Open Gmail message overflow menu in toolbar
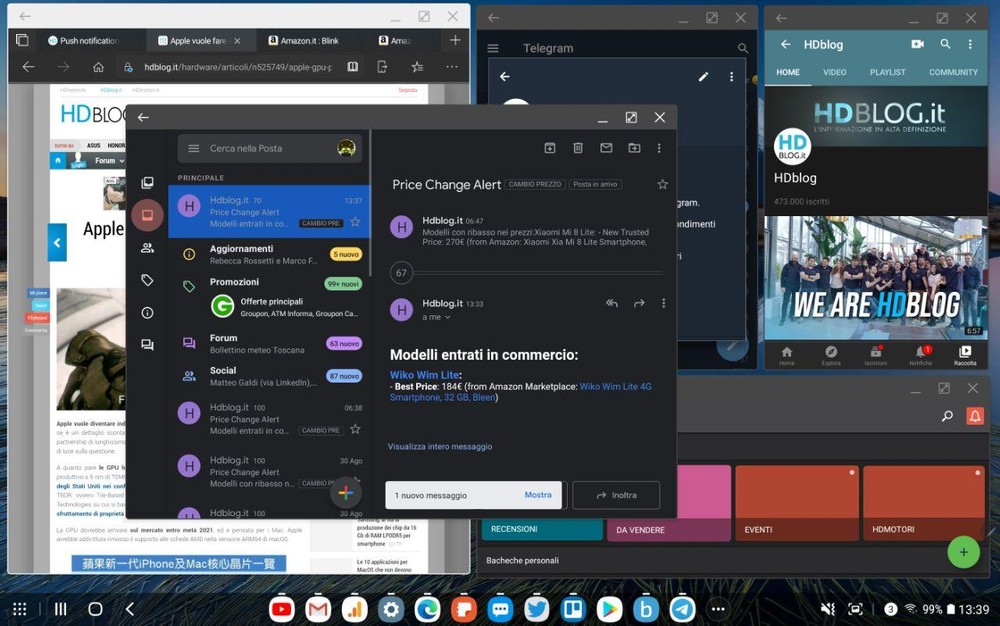Viewport: 1000px width, 626px height. point(659,148)
